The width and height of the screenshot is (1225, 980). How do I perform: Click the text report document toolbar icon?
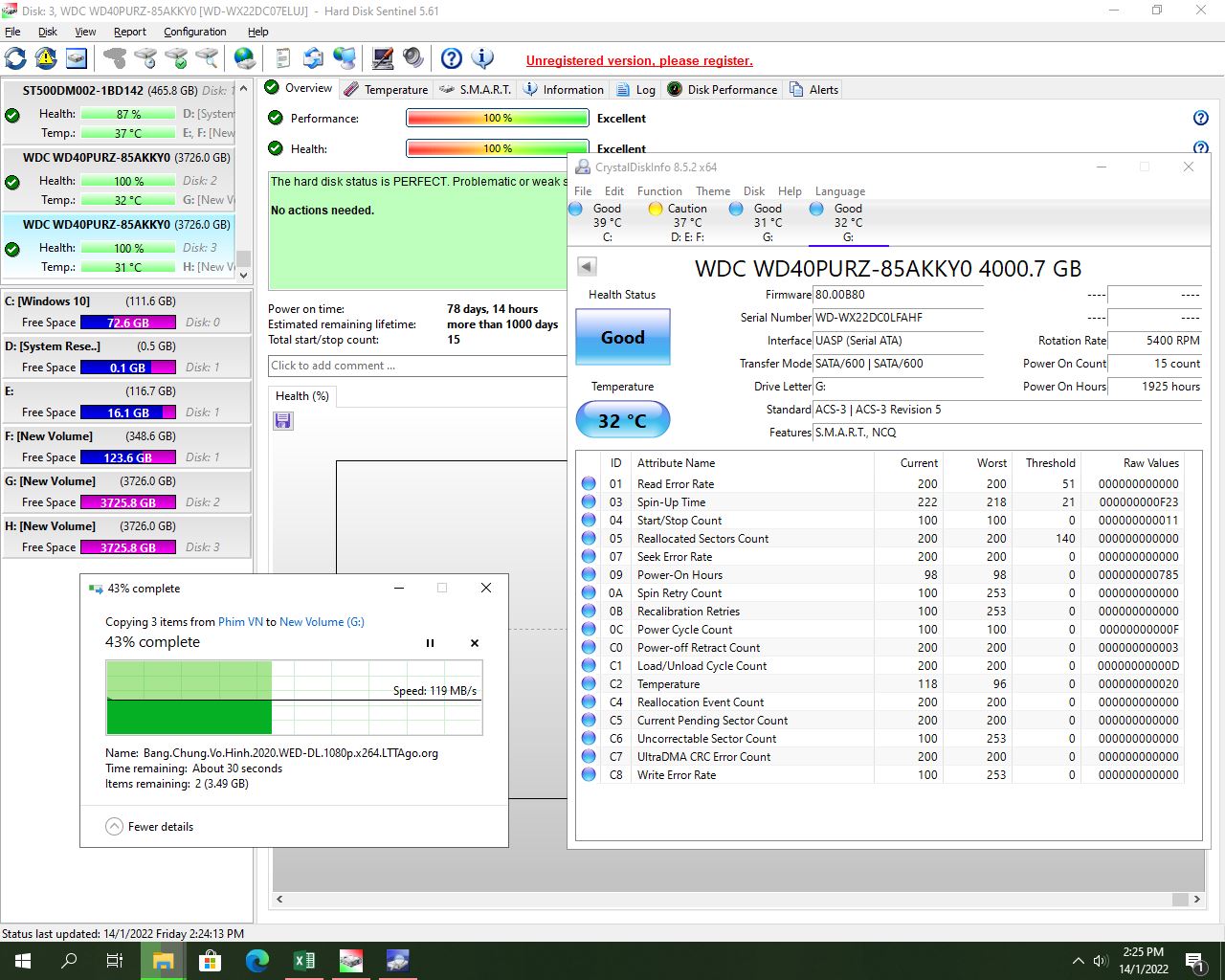(x=282, y=58)
